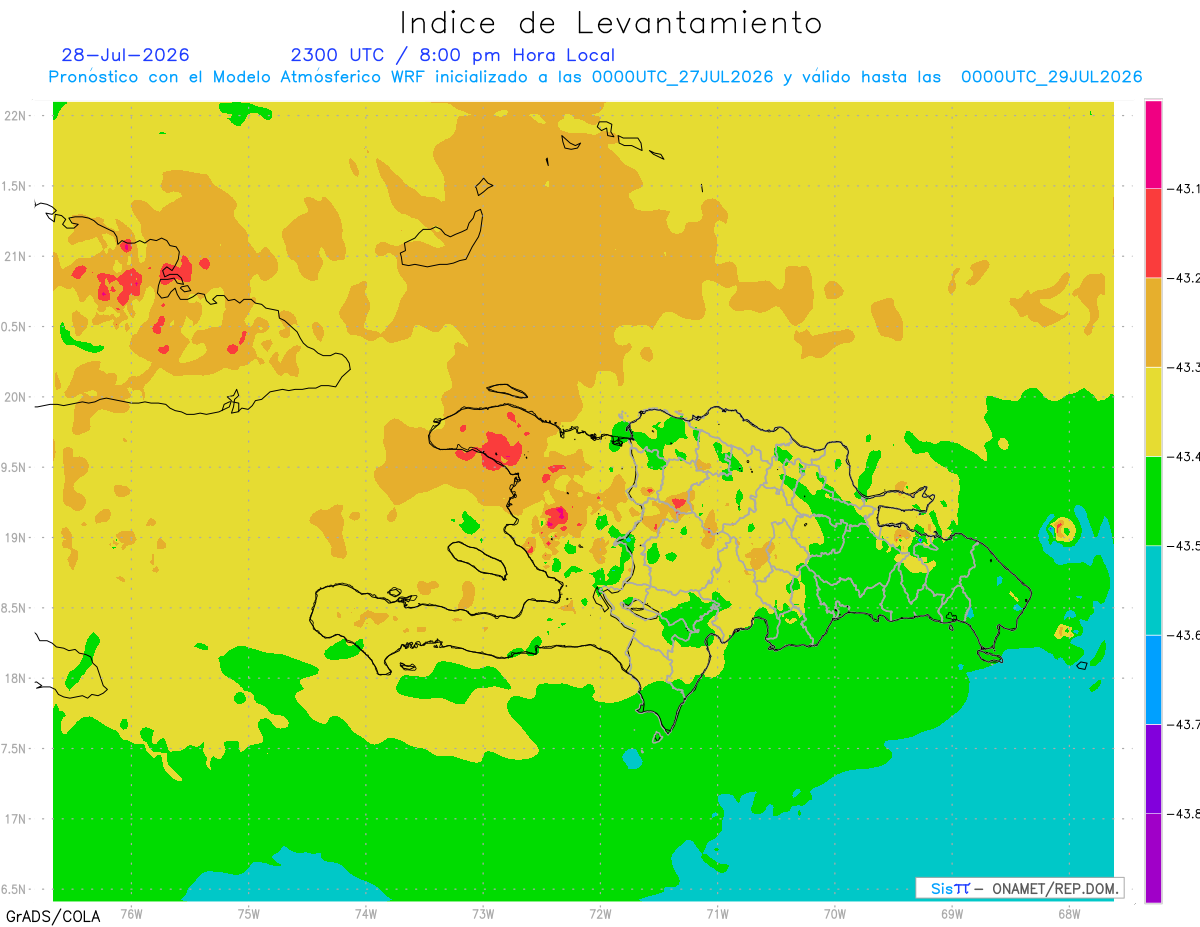
Task: Click the '76W' longitude label
Action: 131,914
